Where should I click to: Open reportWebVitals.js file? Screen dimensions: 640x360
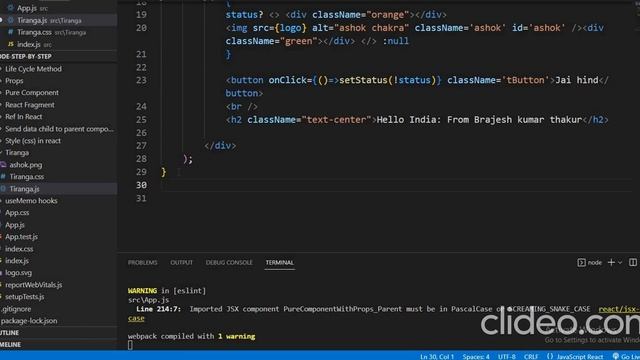point(33,284)
